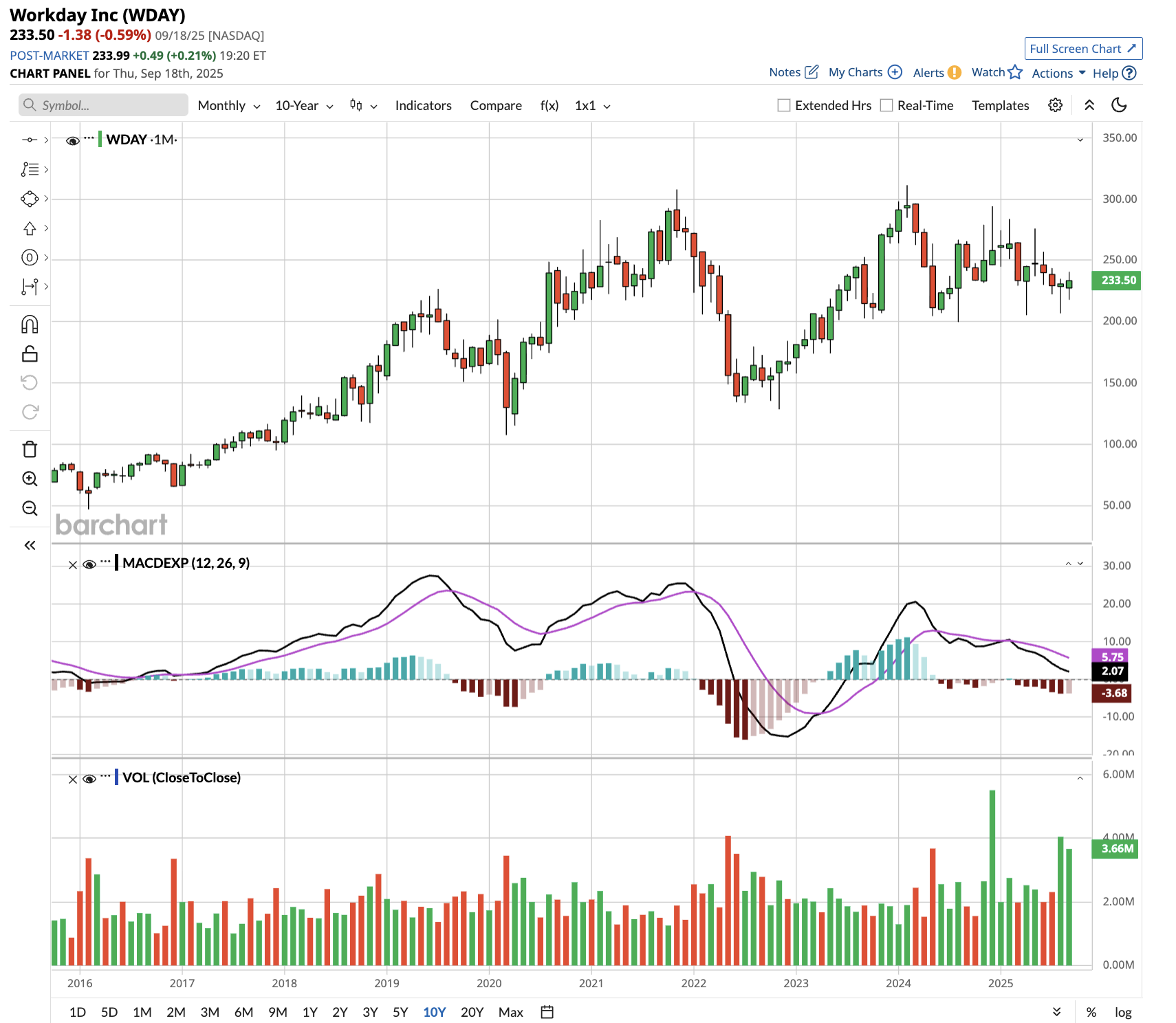Expand the Actions dropdown menu
1176x1023 pixels.
1058,73
